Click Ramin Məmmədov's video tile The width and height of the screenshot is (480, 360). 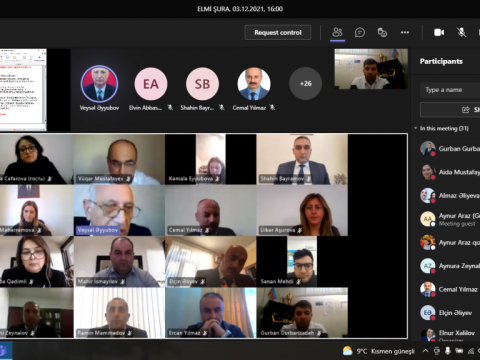pos(119,313)
